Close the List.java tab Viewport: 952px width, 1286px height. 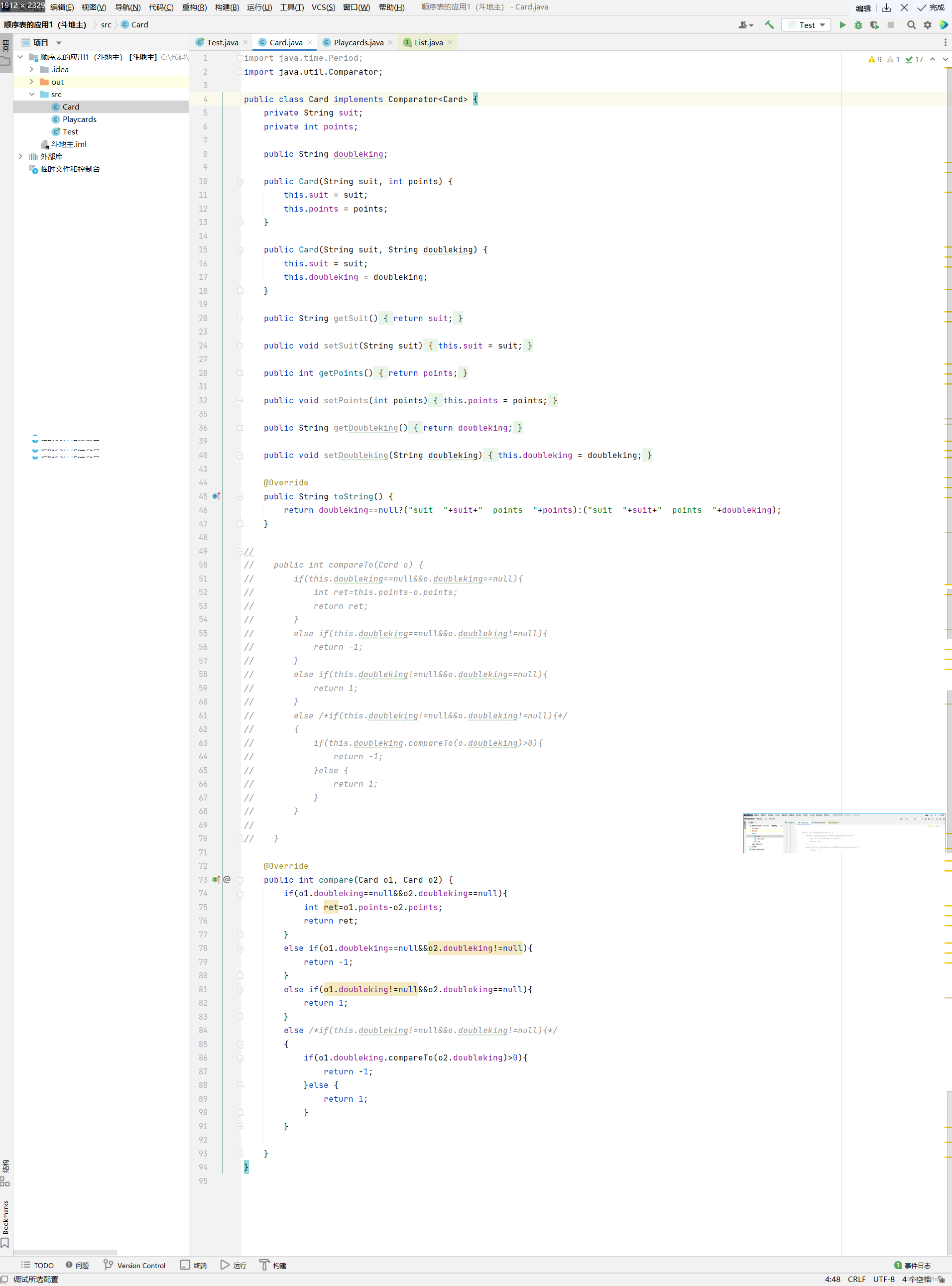point(450,43)
